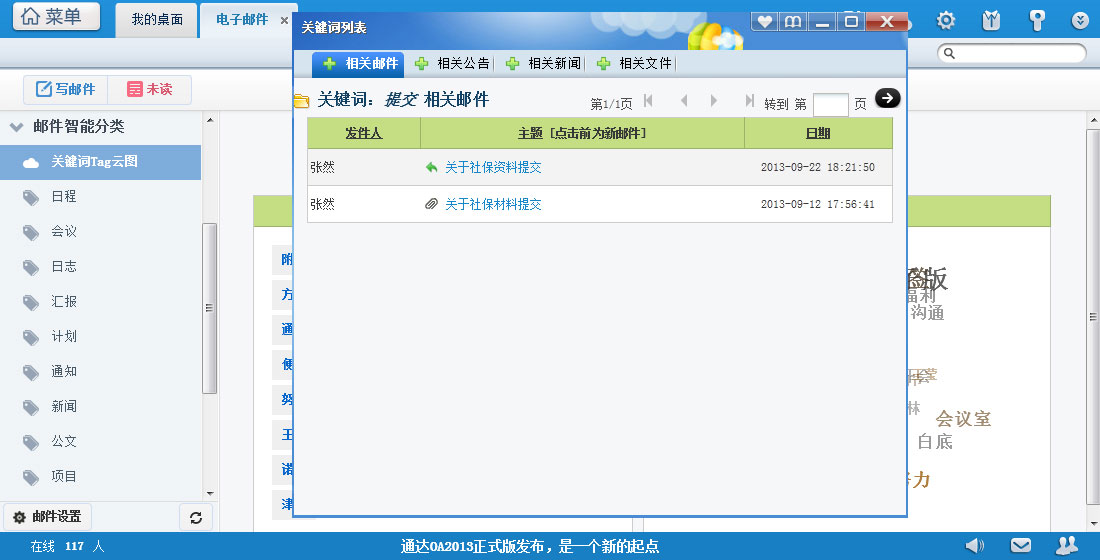Open the email 关于社保资料提交

[493, 168]
